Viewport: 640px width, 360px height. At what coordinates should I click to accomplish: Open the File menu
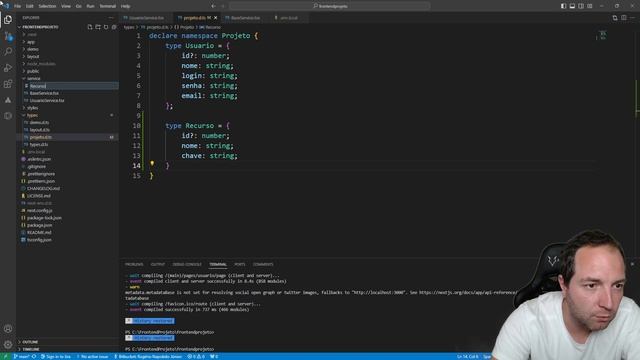(x=17, y=6)
